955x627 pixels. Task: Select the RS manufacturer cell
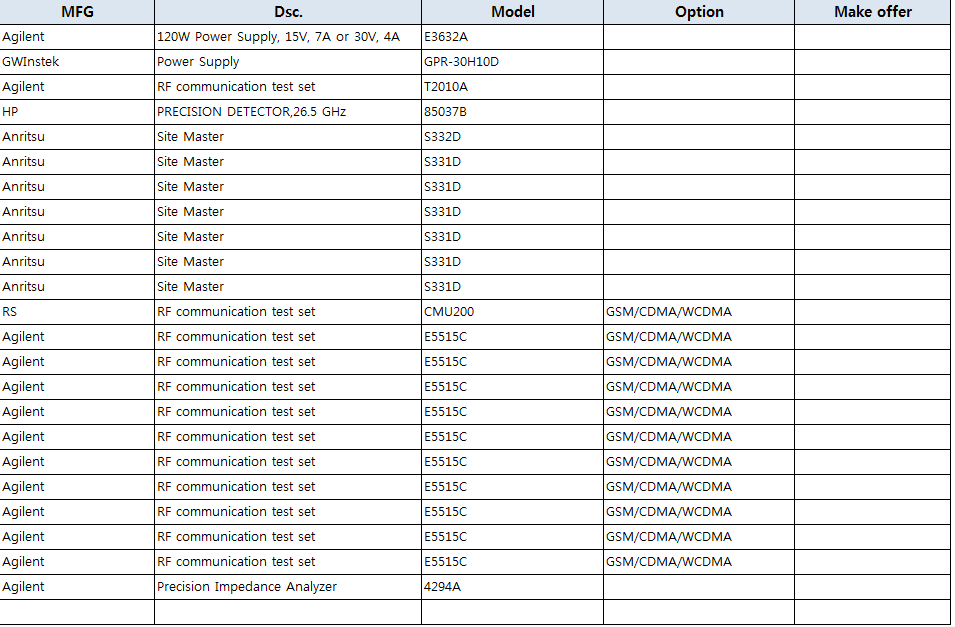point(10,312)
